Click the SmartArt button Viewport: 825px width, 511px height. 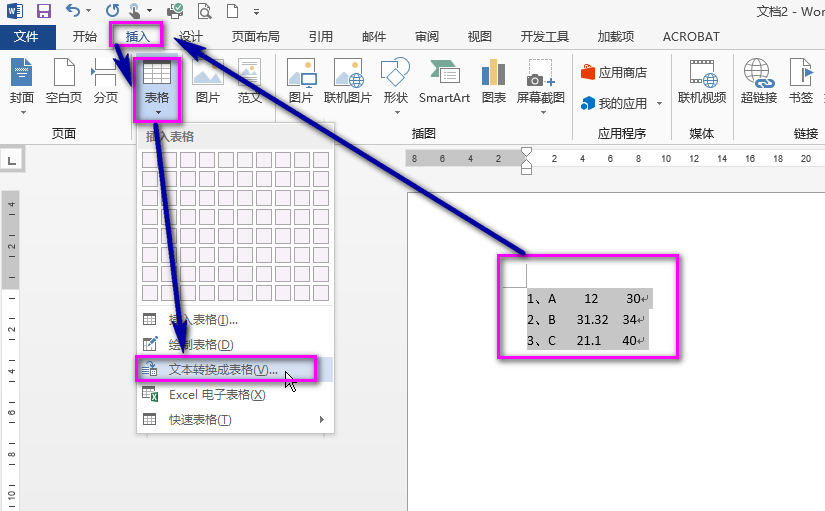click(x=445, y=81)
